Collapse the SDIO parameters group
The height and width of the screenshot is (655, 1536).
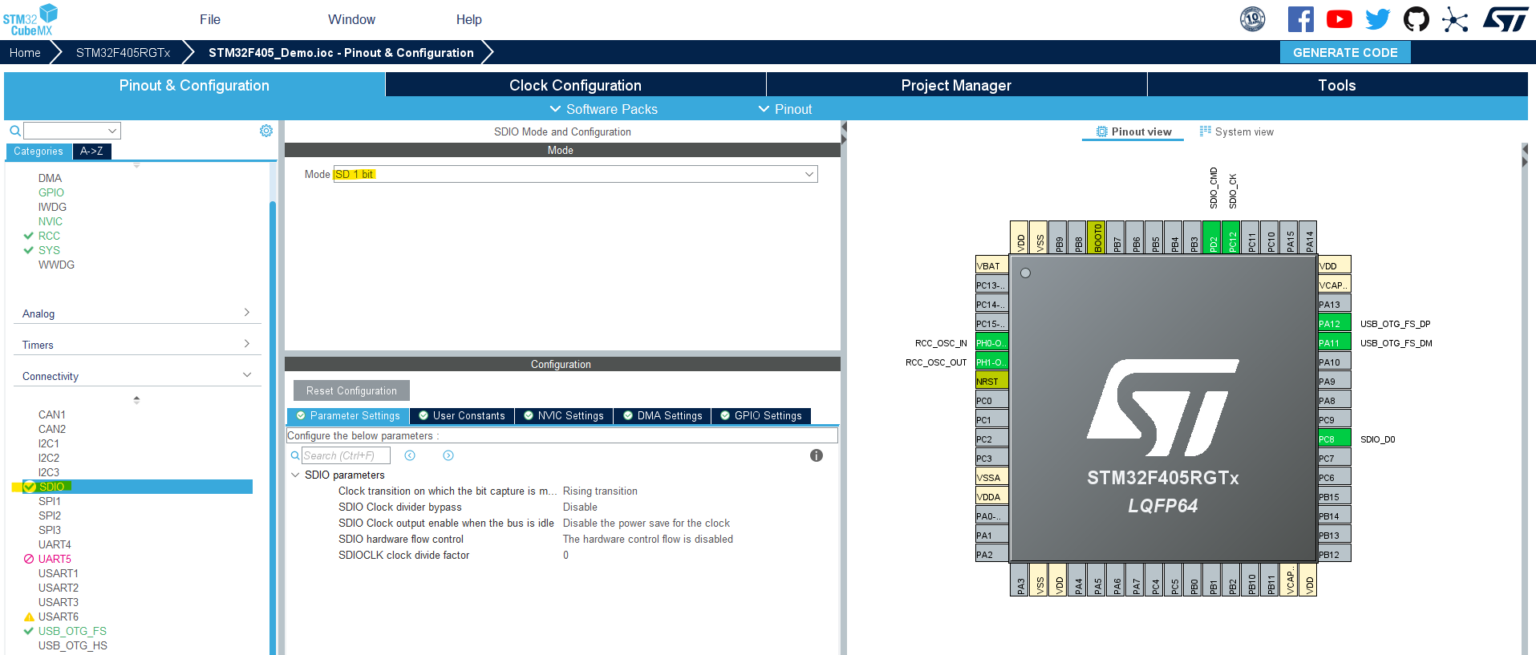(295, 475)
